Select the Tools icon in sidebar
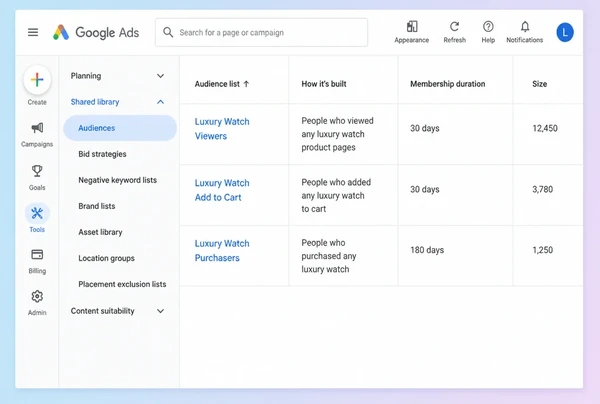The width and height of the screenshot is (600, 404). (x=37, y=213)
